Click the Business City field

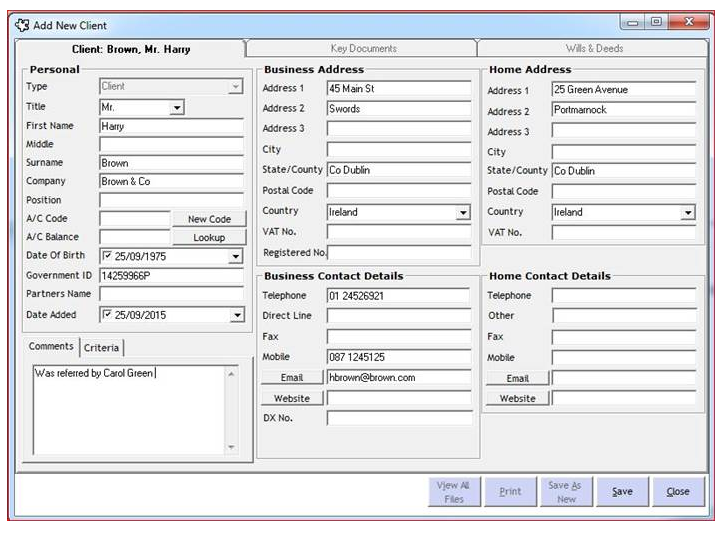pyautogui.click(x=399, y=150)
